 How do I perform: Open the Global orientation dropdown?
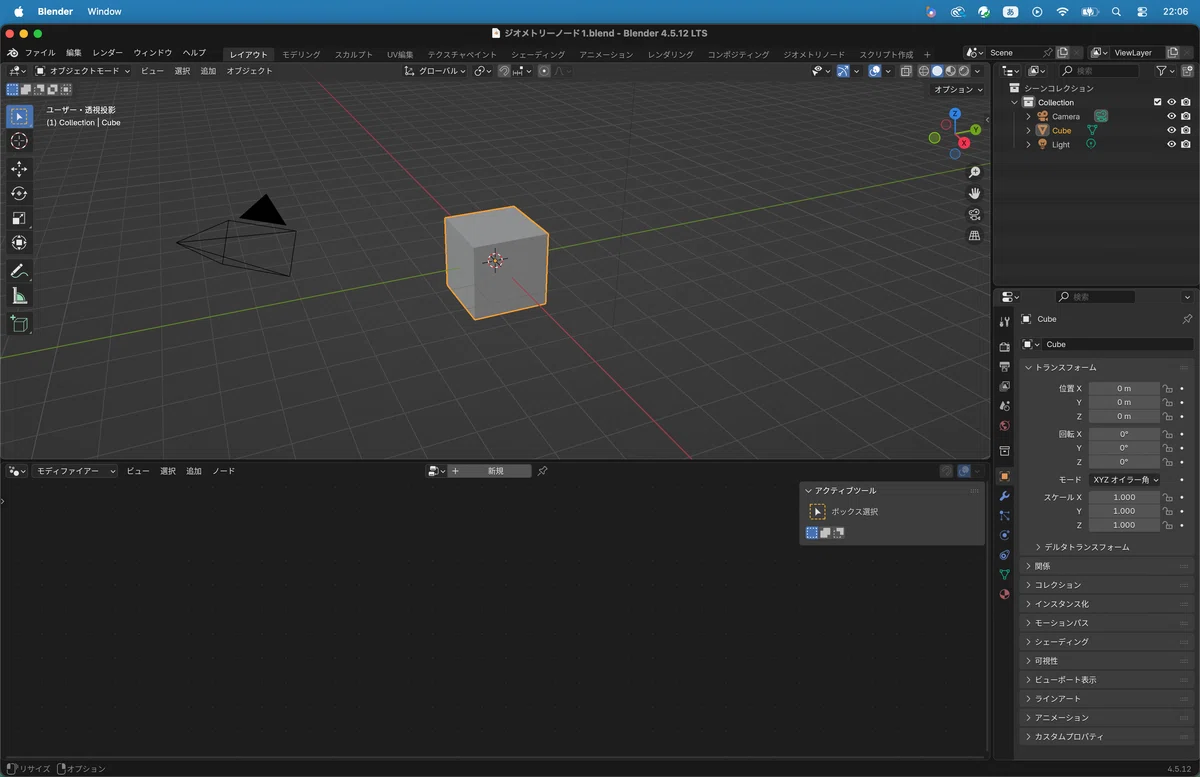coord(436,71)
